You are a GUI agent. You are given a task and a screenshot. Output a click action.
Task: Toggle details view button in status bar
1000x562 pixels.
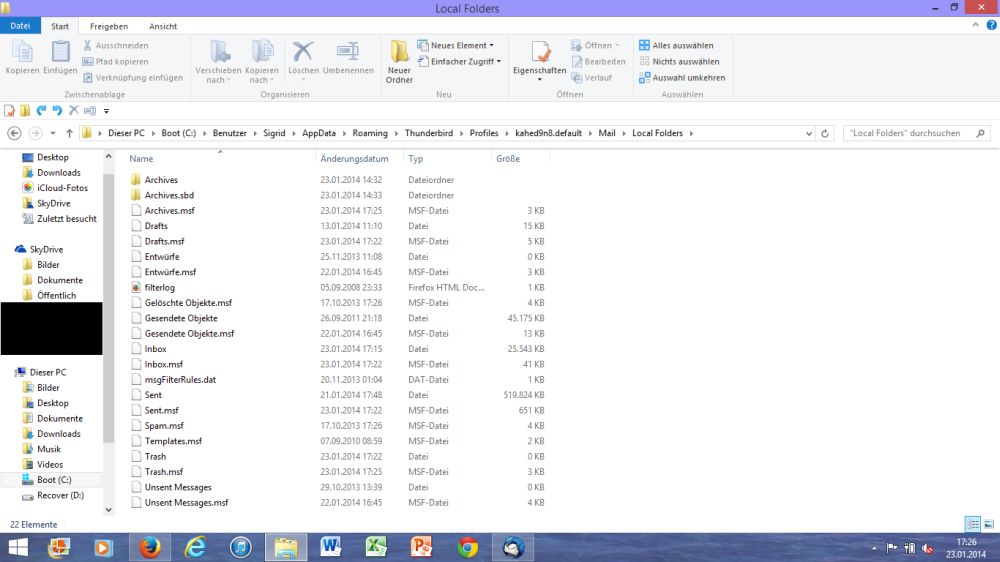pos(972,524)
